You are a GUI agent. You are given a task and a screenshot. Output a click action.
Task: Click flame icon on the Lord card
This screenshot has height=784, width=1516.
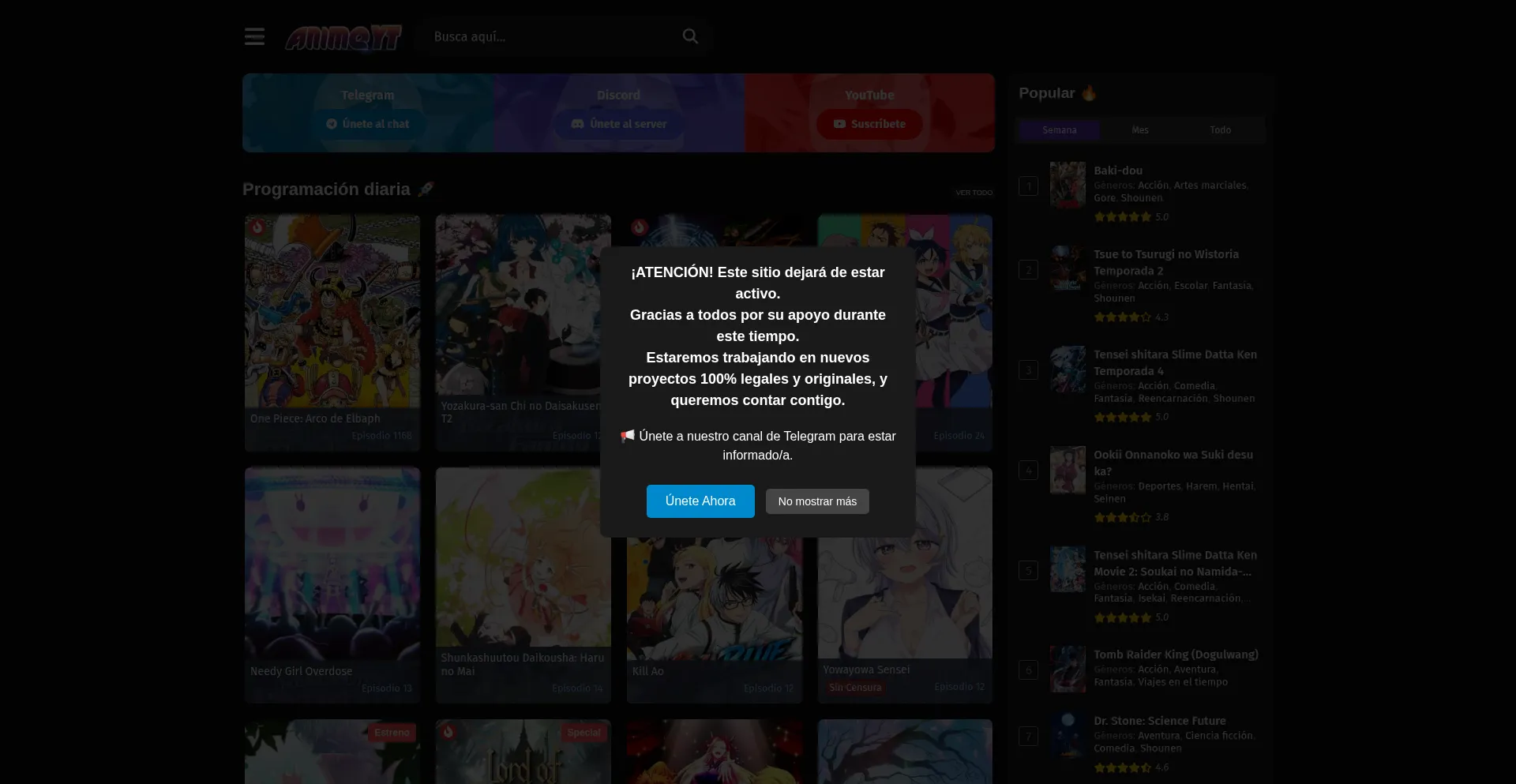448,732
